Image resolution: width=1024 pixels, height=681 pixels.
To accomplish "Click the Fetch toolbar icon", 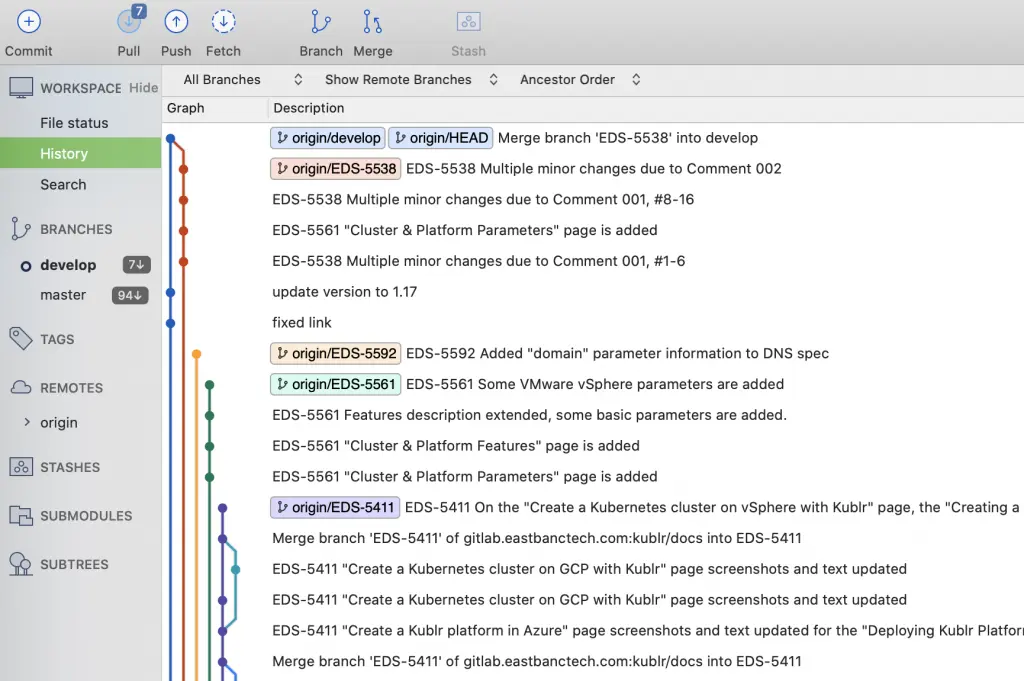I will 223,22.
